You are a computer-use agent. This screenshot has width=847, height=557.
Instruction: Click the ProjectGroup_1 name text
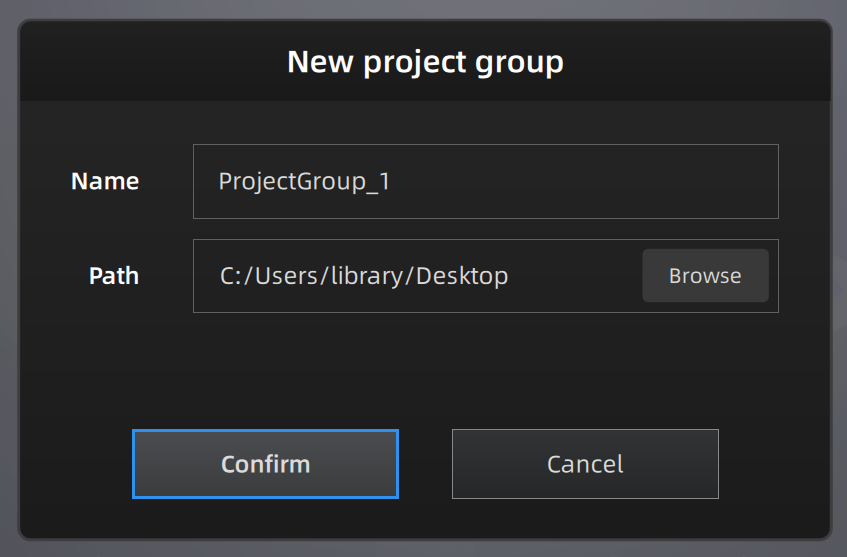pos(304,181)
